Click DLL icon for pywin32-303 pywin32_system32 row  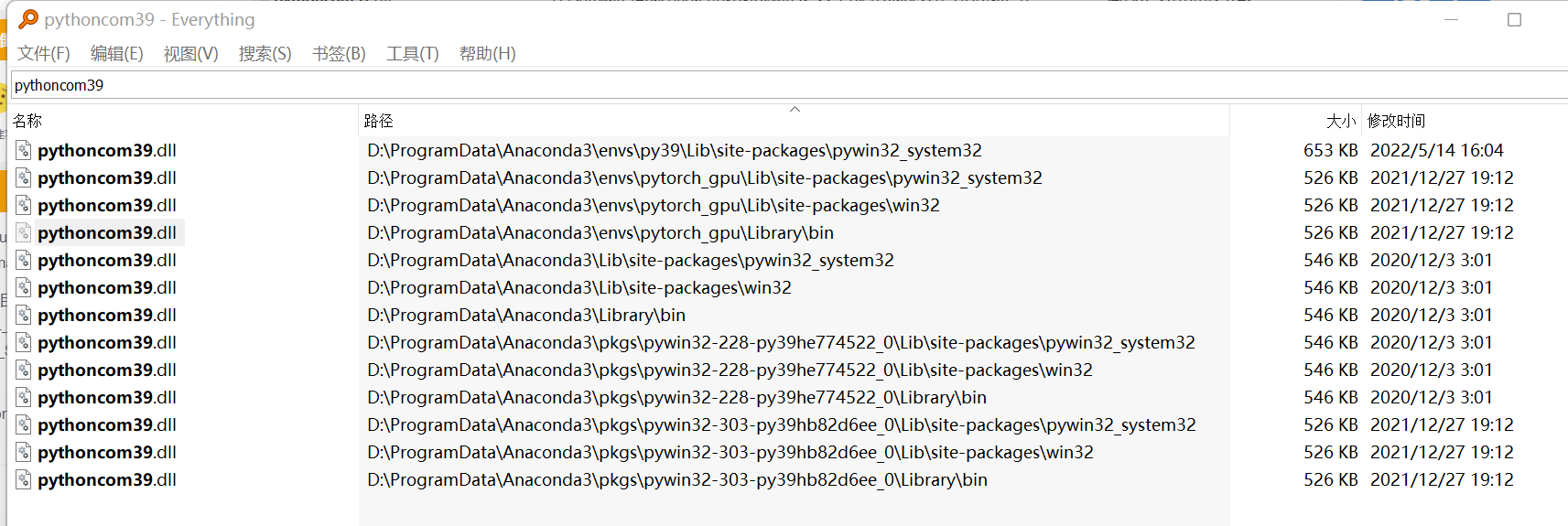tap(24, 424)
